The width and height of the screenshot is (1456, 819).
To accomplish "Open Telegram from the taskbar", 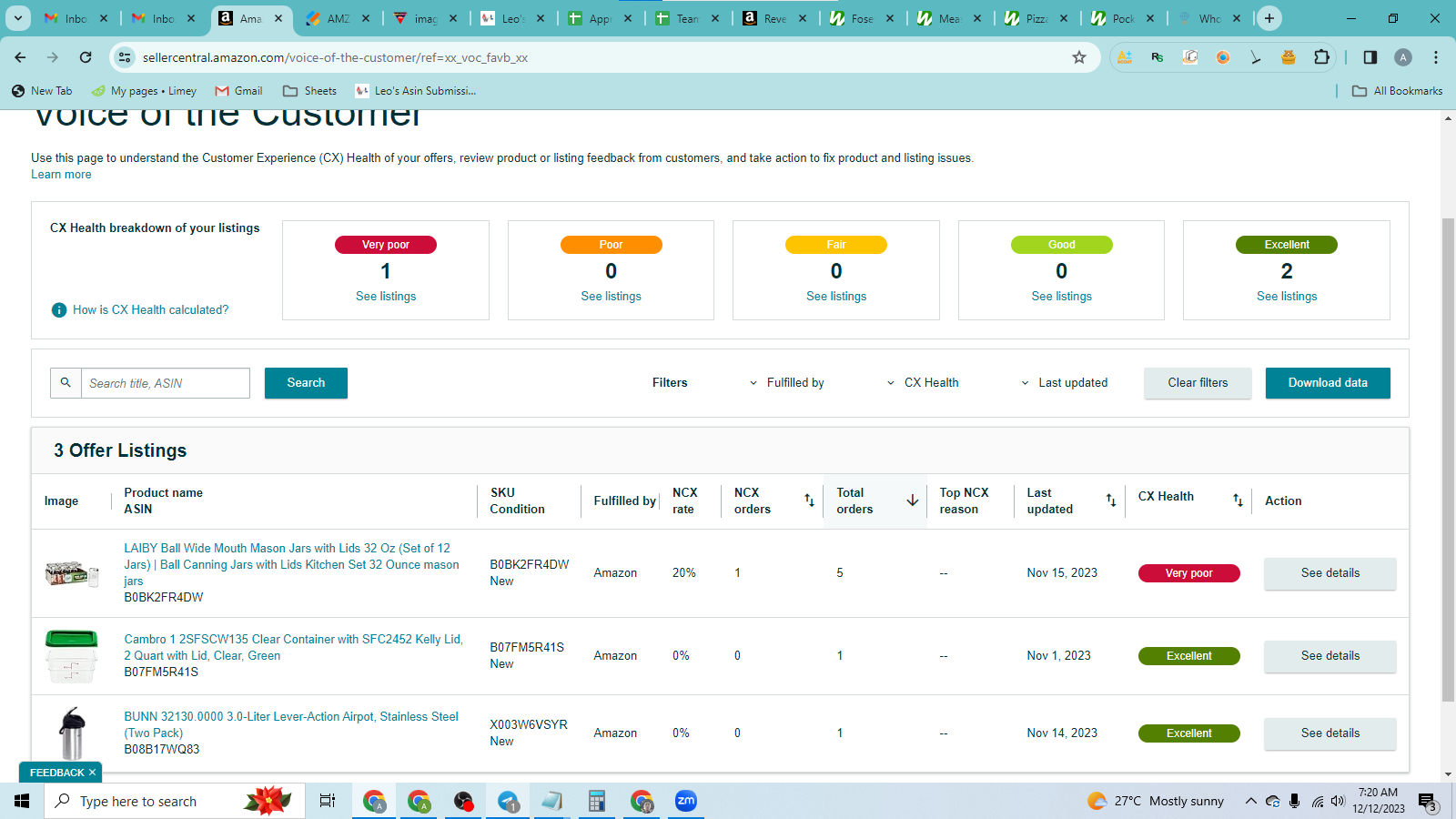I will pyautogui.click(x=508, y=801).
